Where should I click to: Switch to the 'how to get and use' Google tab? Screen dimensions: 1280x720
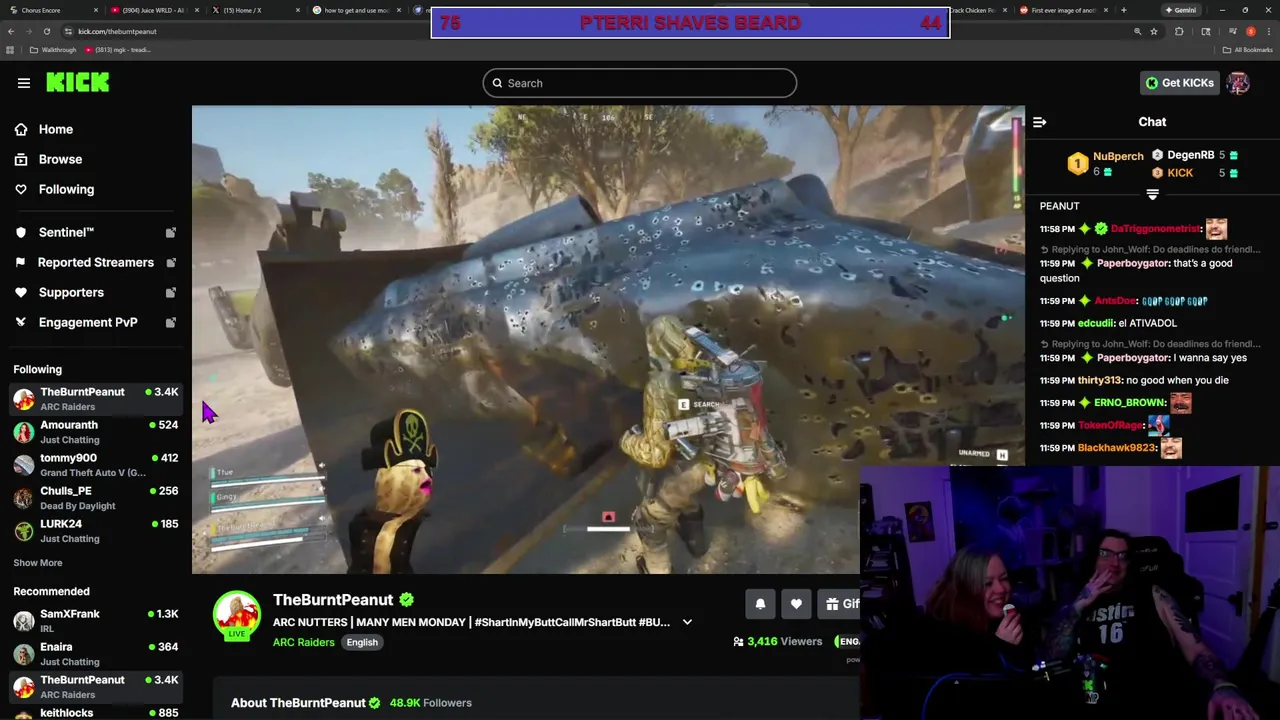pos(357,10)
